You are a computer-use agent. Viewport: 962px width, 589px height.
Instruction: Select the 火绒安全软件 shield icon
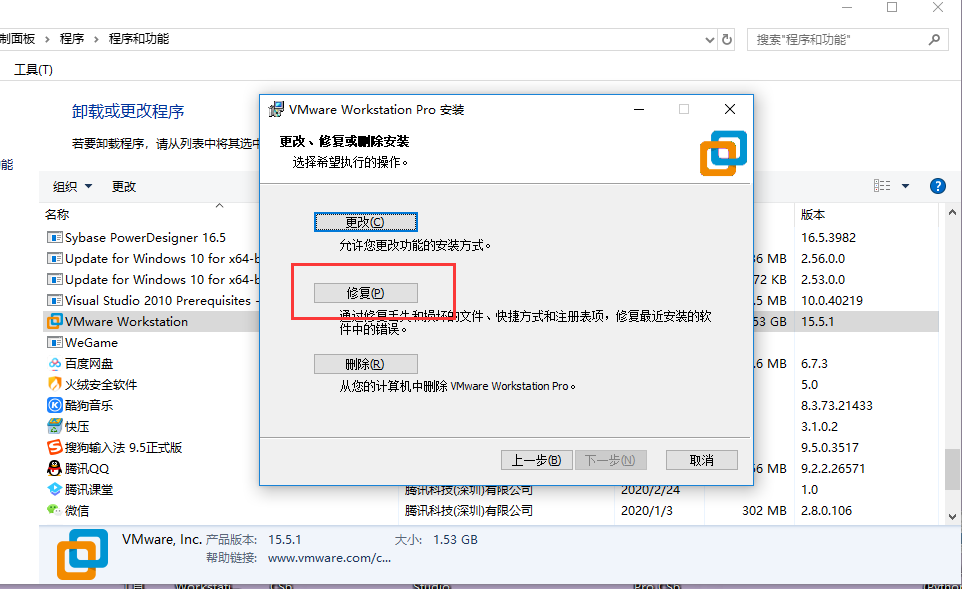[57, 383]
